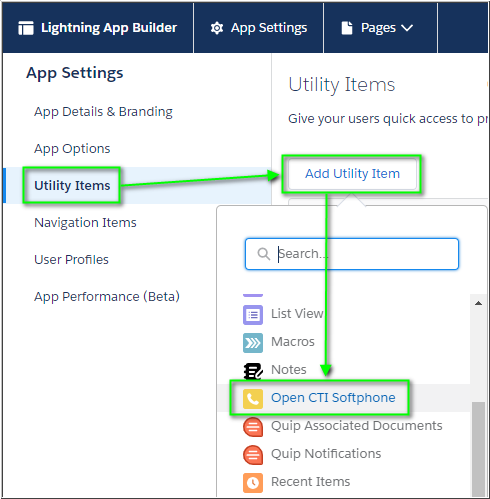
Task: Expand the Pages dropdown chevron
Action: pyautogui.click(x=407, y=28)
